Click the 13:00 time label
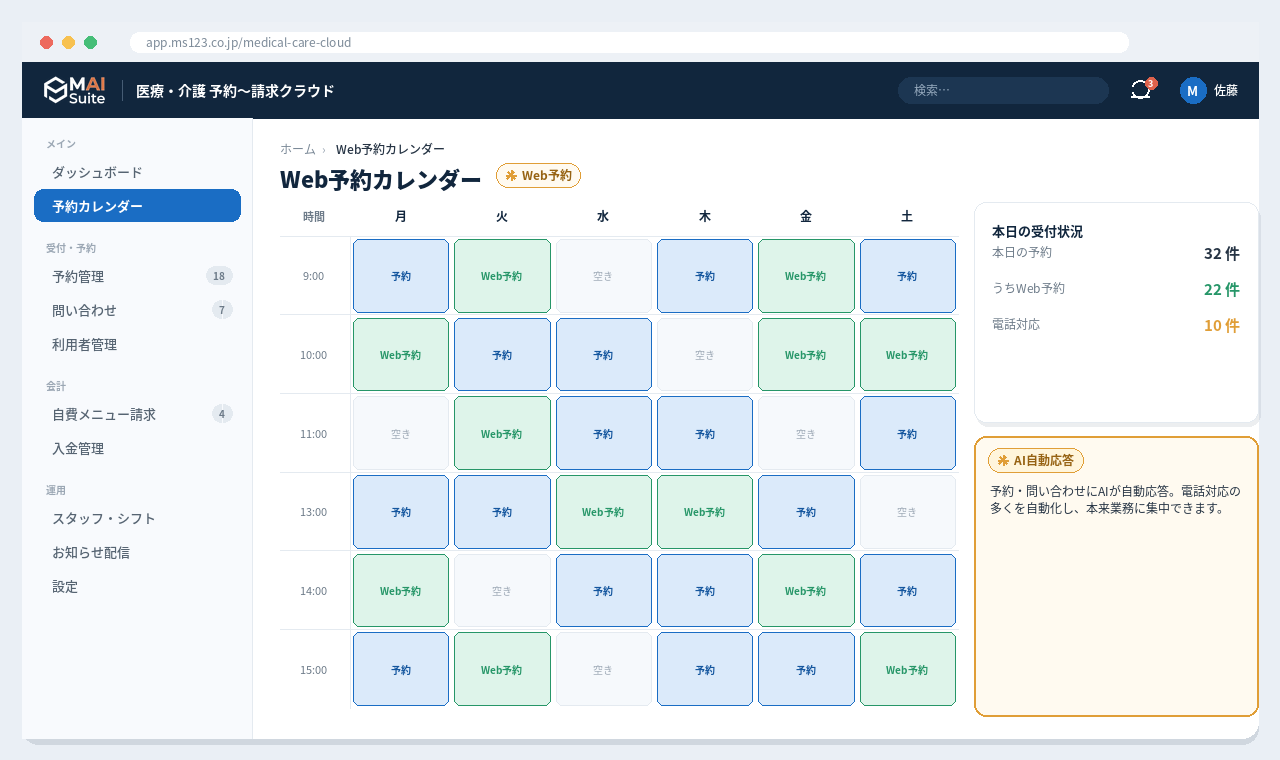The image size is (1280, 760). coord(314,512)
